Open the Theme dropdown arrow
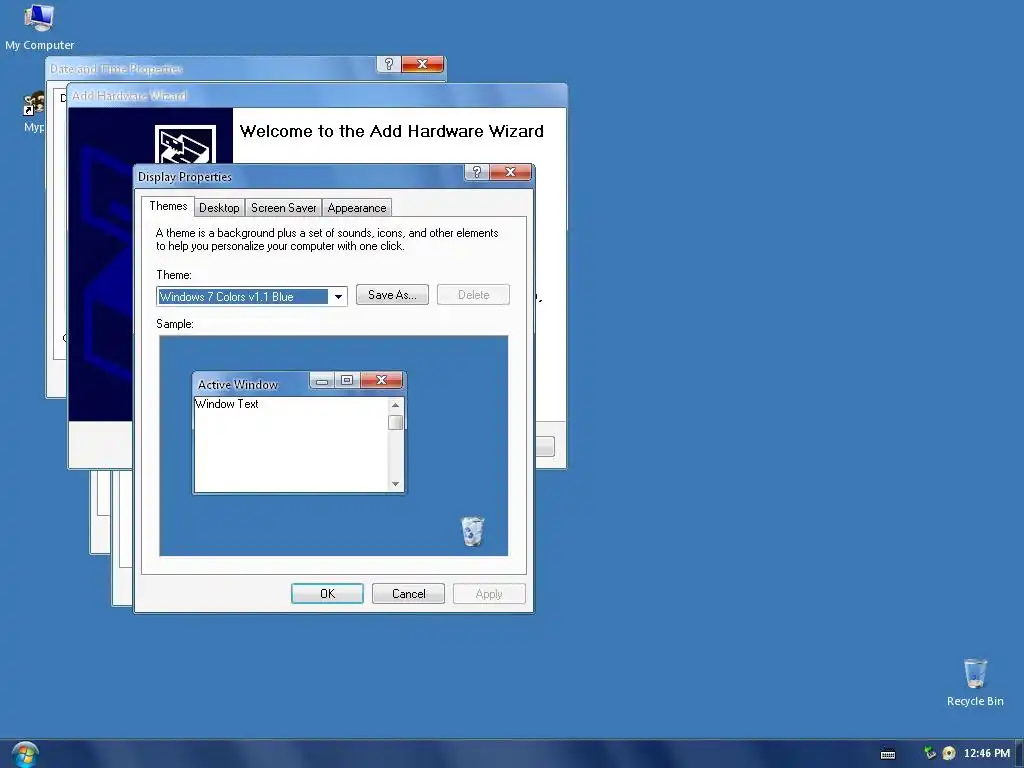Image resolution: width=1024 pixels, height=768 pixels. point(338,296)
